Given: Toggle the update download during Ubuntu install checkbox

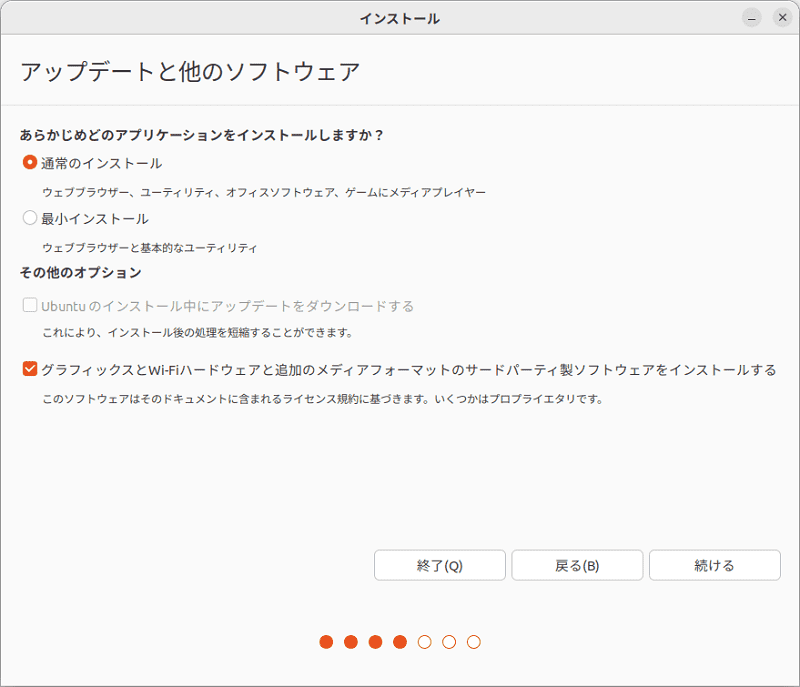Looking at the screenshot, I should tap(30, 306).
